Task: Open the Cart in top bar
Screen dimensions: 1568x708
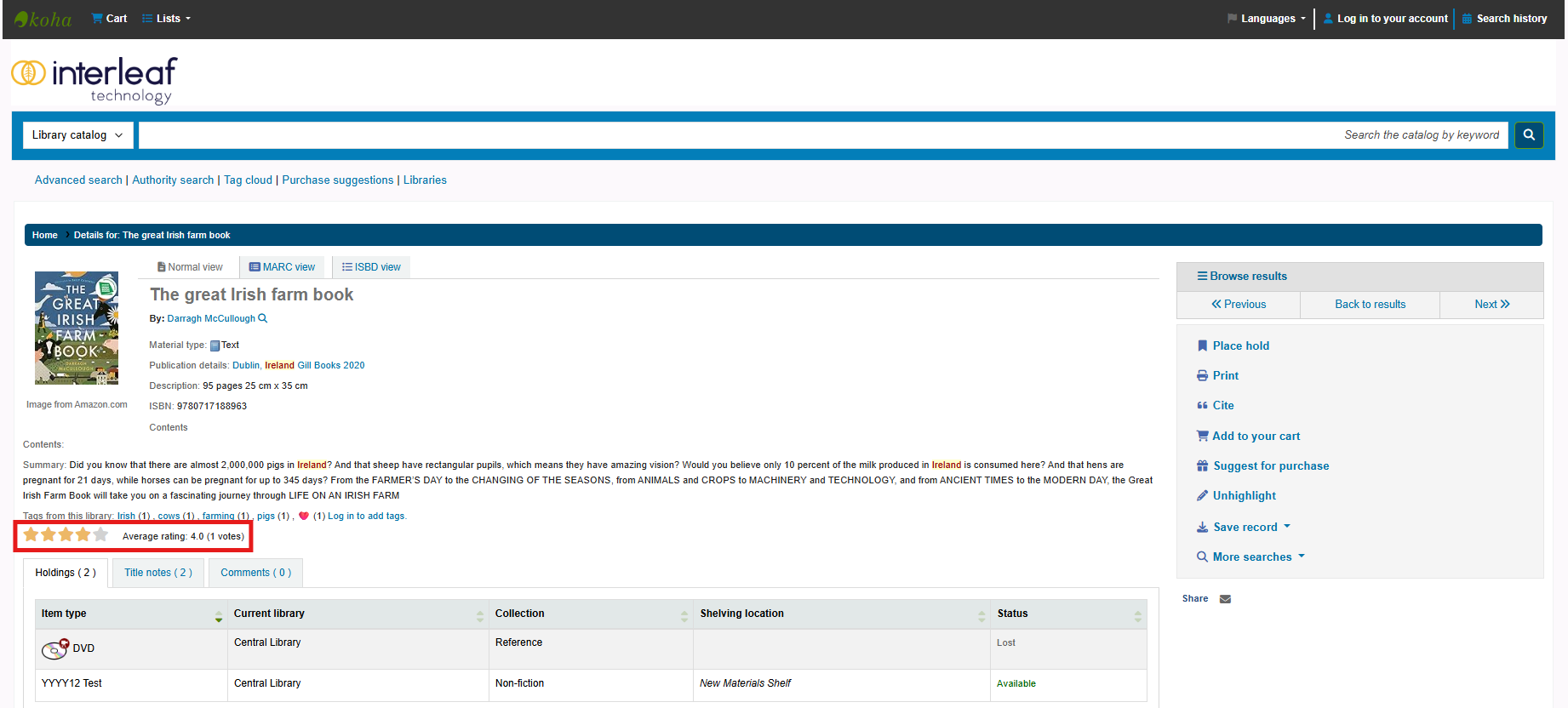Action: click(x=109, y=19)
